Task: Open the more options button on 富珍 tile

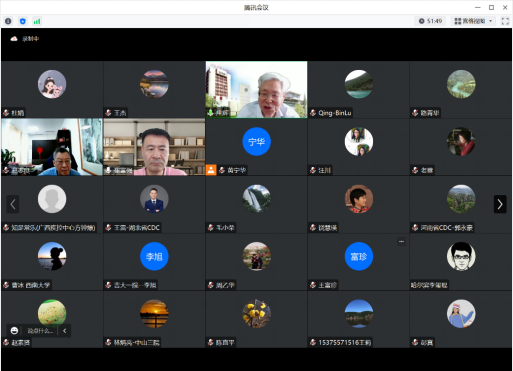Action: click(401, 241)
